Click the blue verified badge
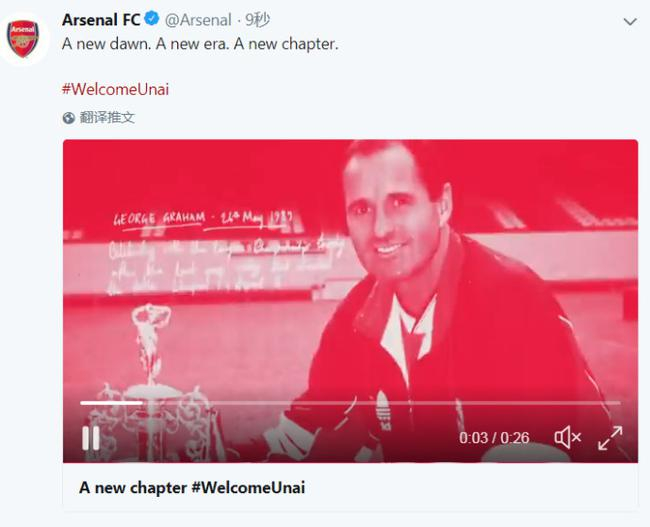This screenshot has height=527, width=650. 152,20
